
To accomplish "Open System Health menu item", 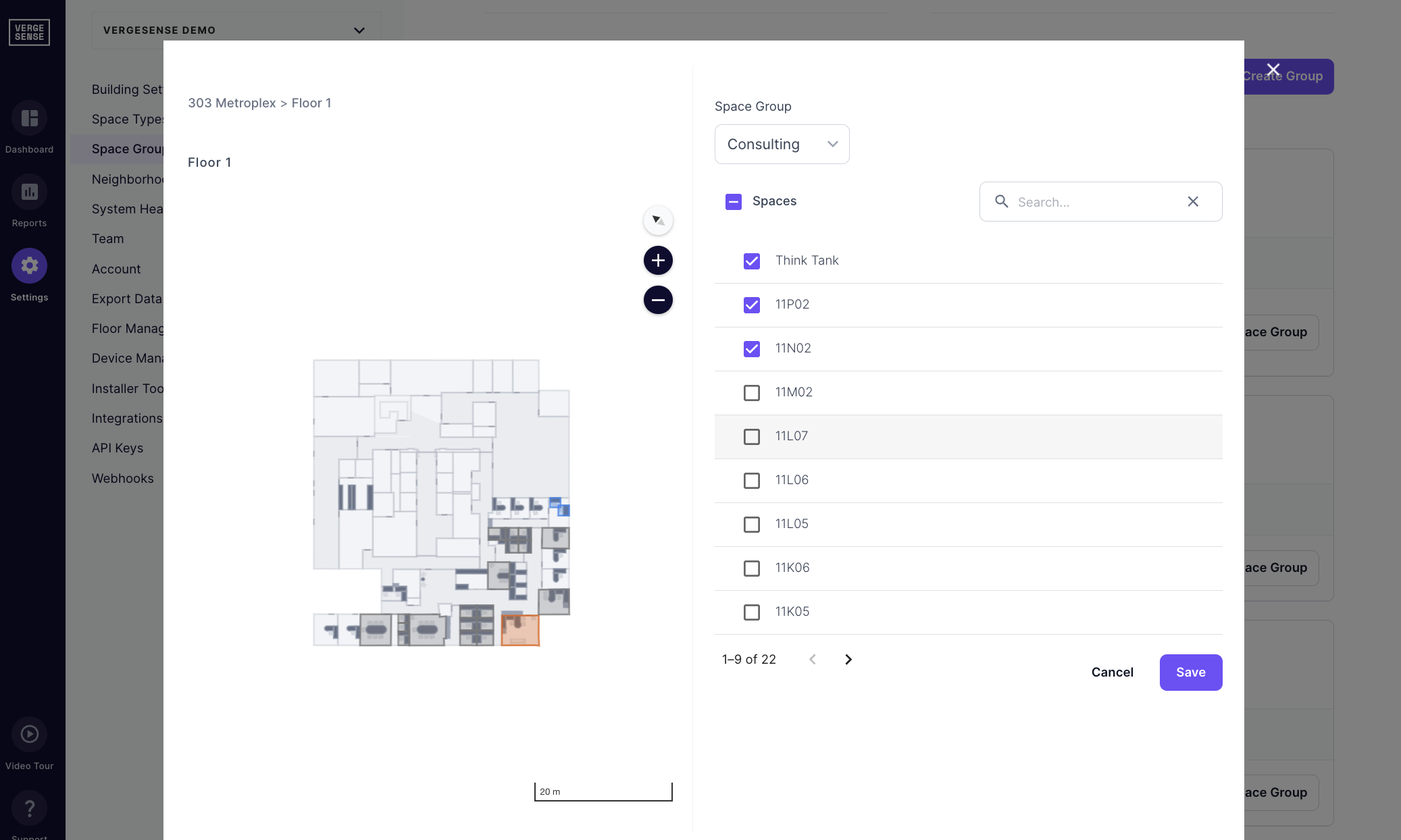I will [x=127, y=209].
